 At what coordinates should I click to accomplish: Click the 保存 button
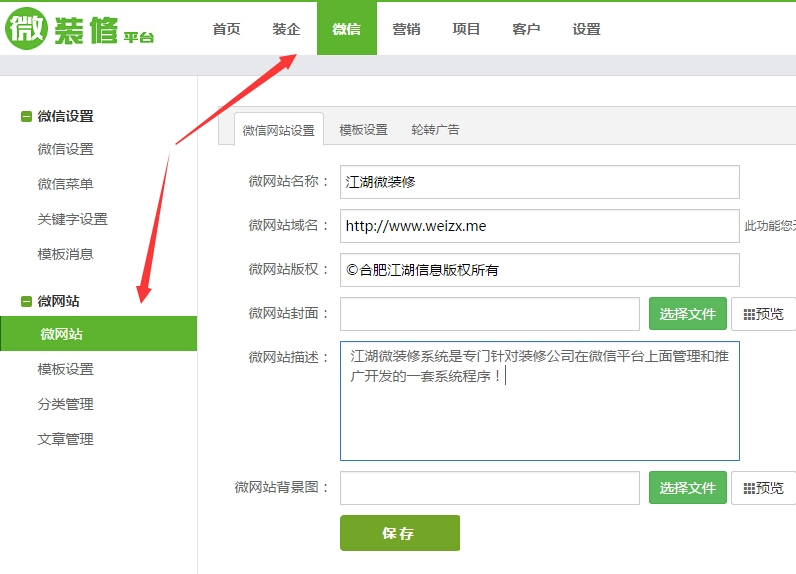[x=400, y=533]
